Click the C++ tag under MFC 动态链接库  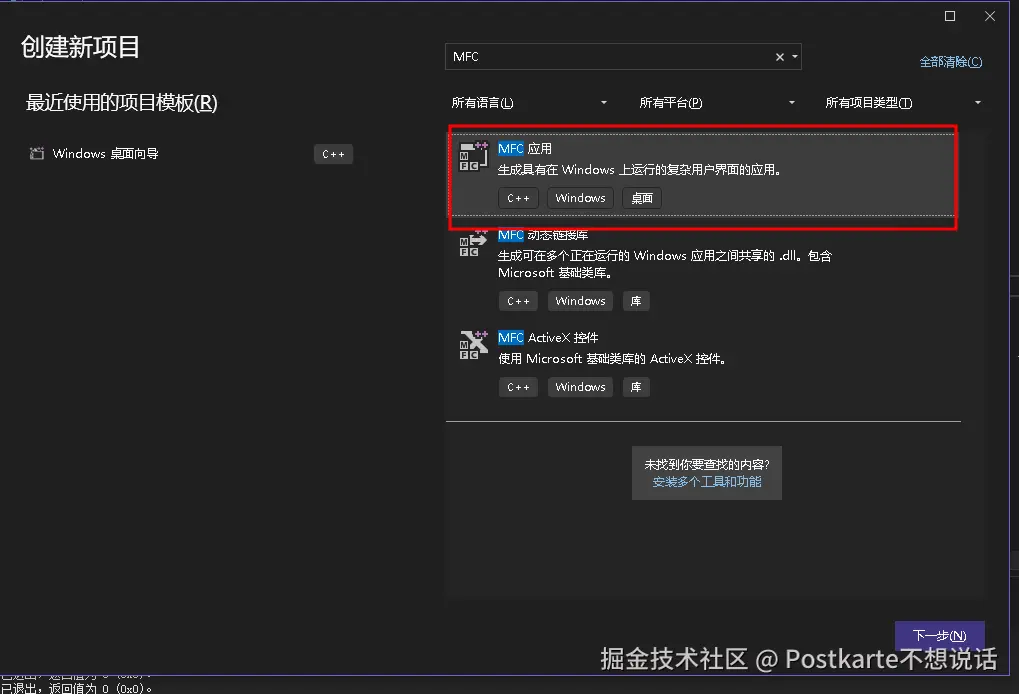click(x=519, y=301)
